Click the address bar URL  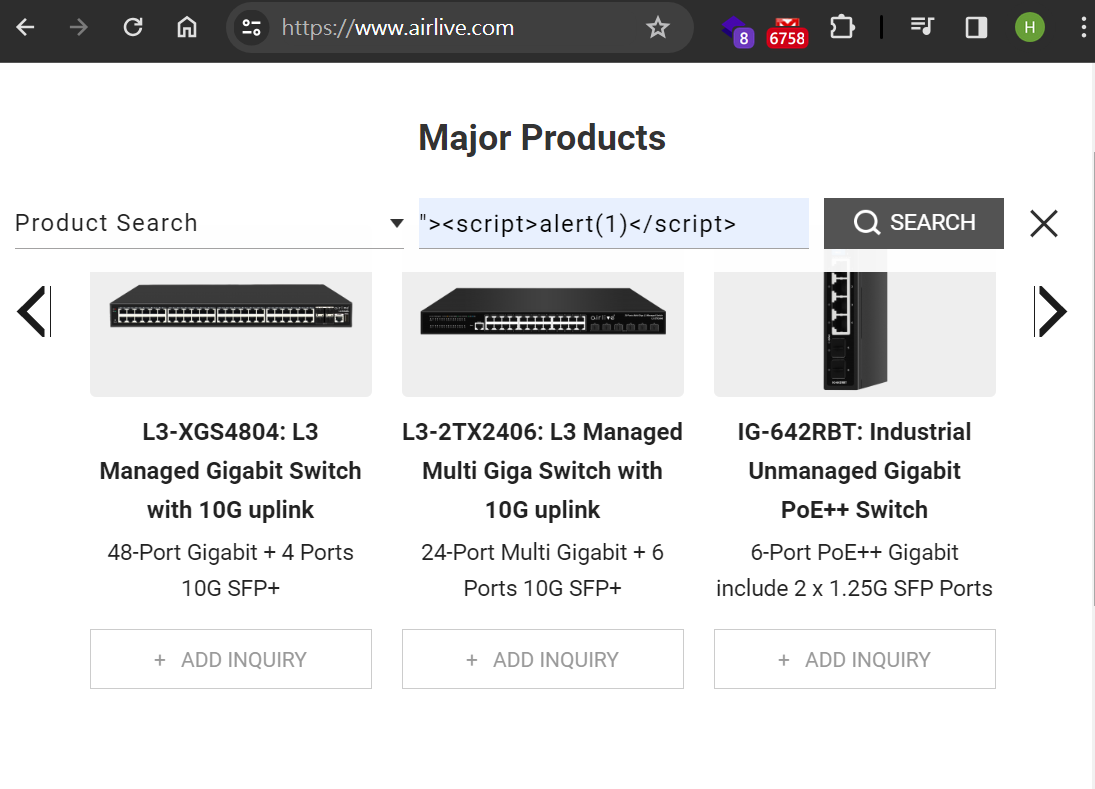click(397, 28)
